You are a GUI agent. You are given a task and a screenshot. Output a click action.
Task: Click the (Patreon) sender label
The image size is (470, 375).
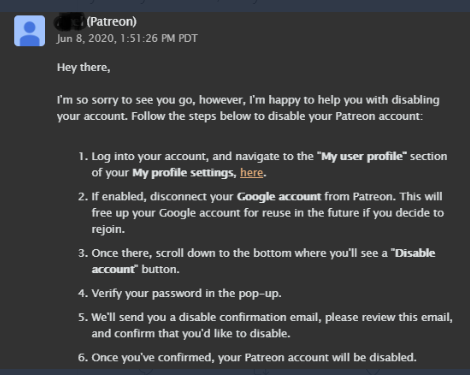pos(112,22)
